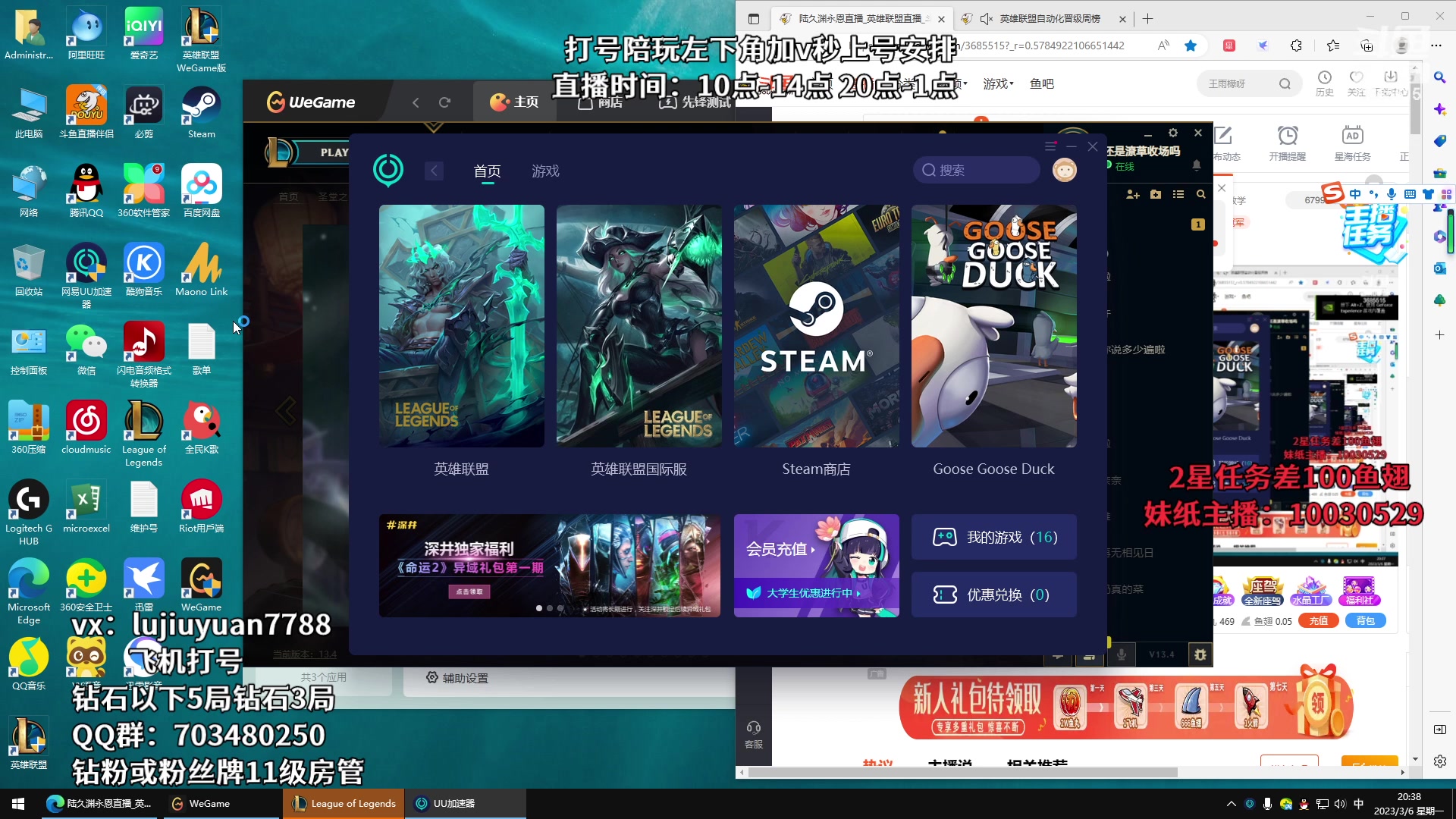Image resolution: width=1456 pixels, height=819 pixels.
Task: Open Douyu 历史 watch history
Action: coord(1324,83)
